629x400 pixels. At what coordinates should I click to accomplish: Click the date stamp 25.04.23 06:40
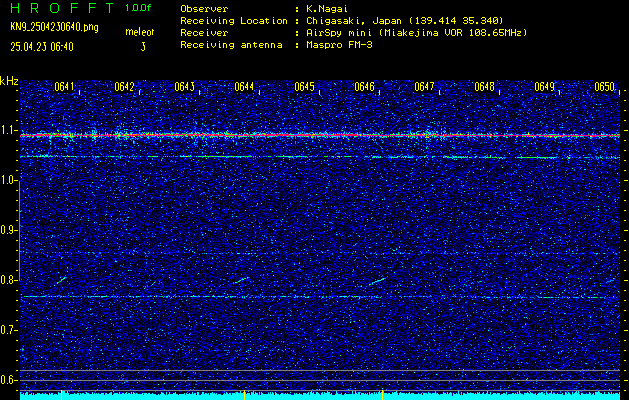42,47
